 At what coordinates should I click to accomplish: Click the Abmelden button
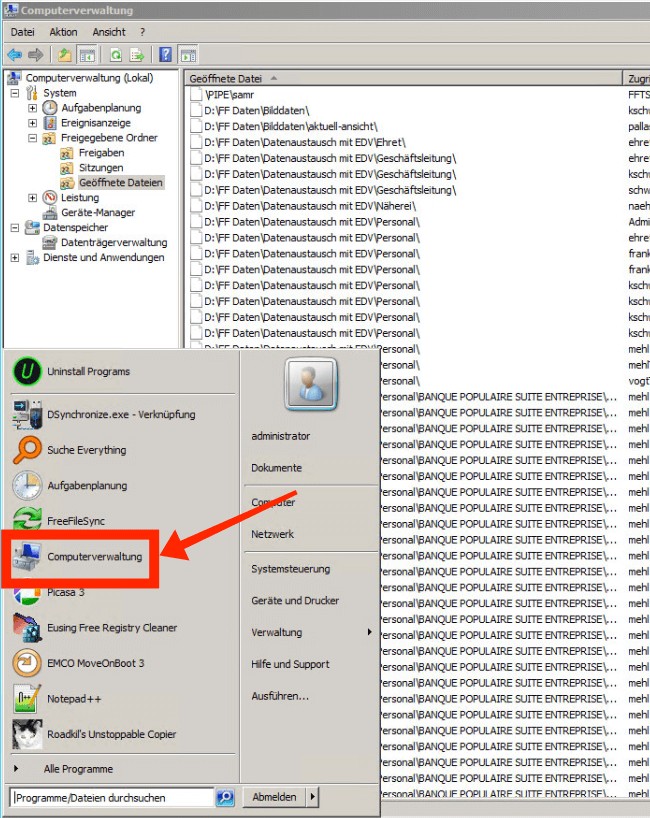pos(274,797)
